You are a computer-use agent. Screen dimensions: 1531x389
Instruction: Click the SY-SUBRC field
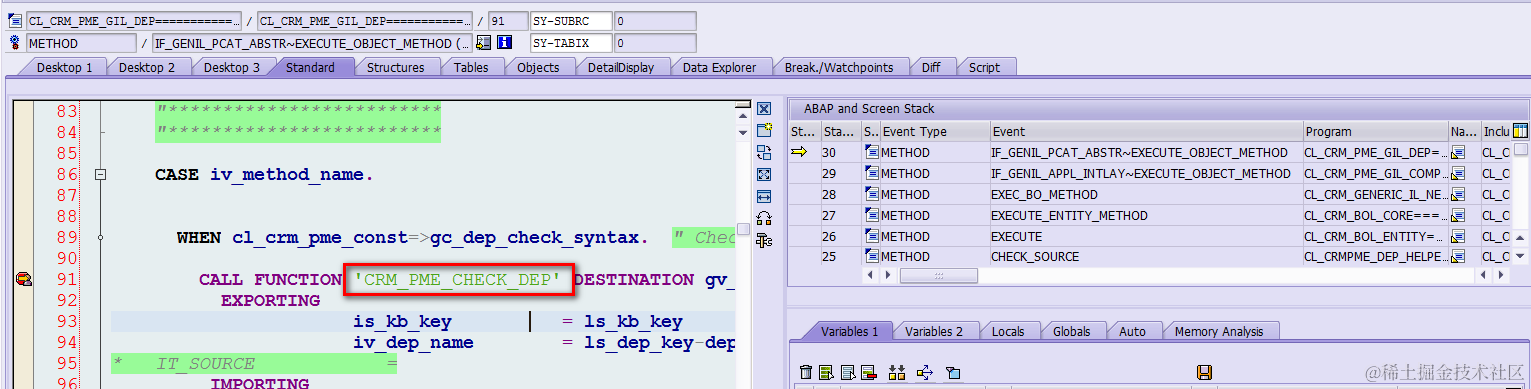(570, 20)
